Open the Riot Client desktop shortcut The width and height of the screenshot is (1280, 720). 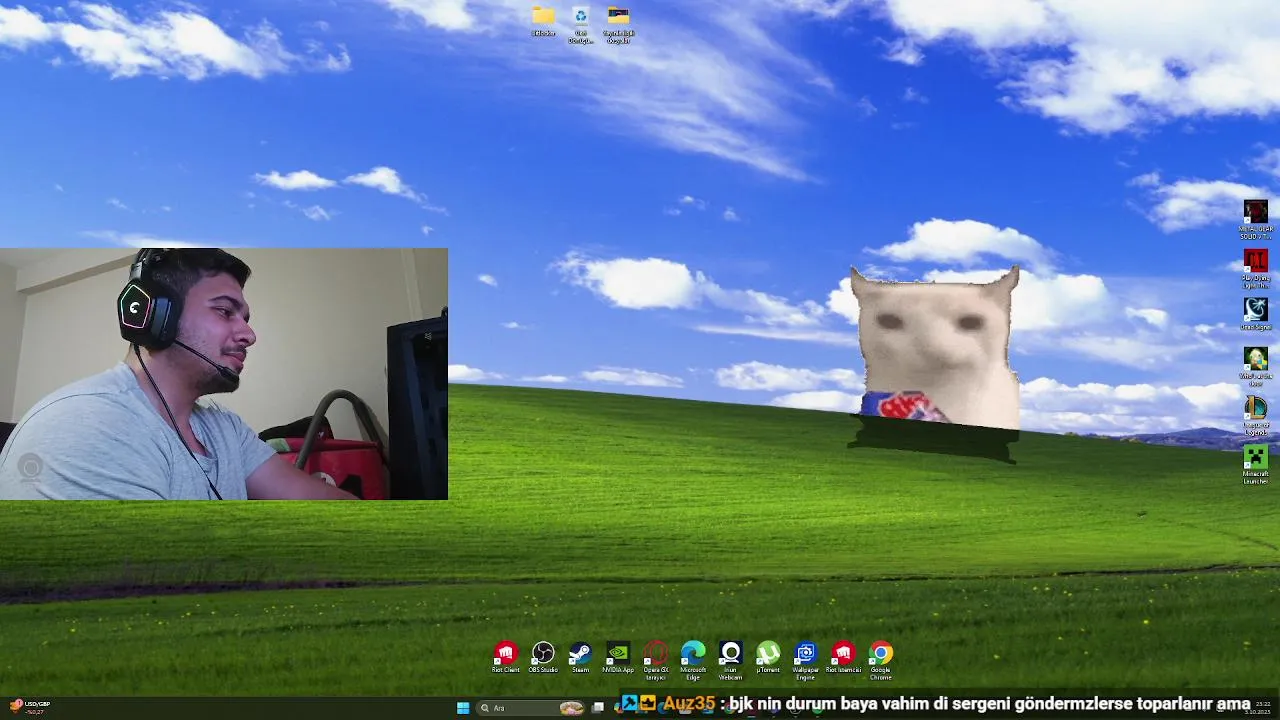click(506, 657)
